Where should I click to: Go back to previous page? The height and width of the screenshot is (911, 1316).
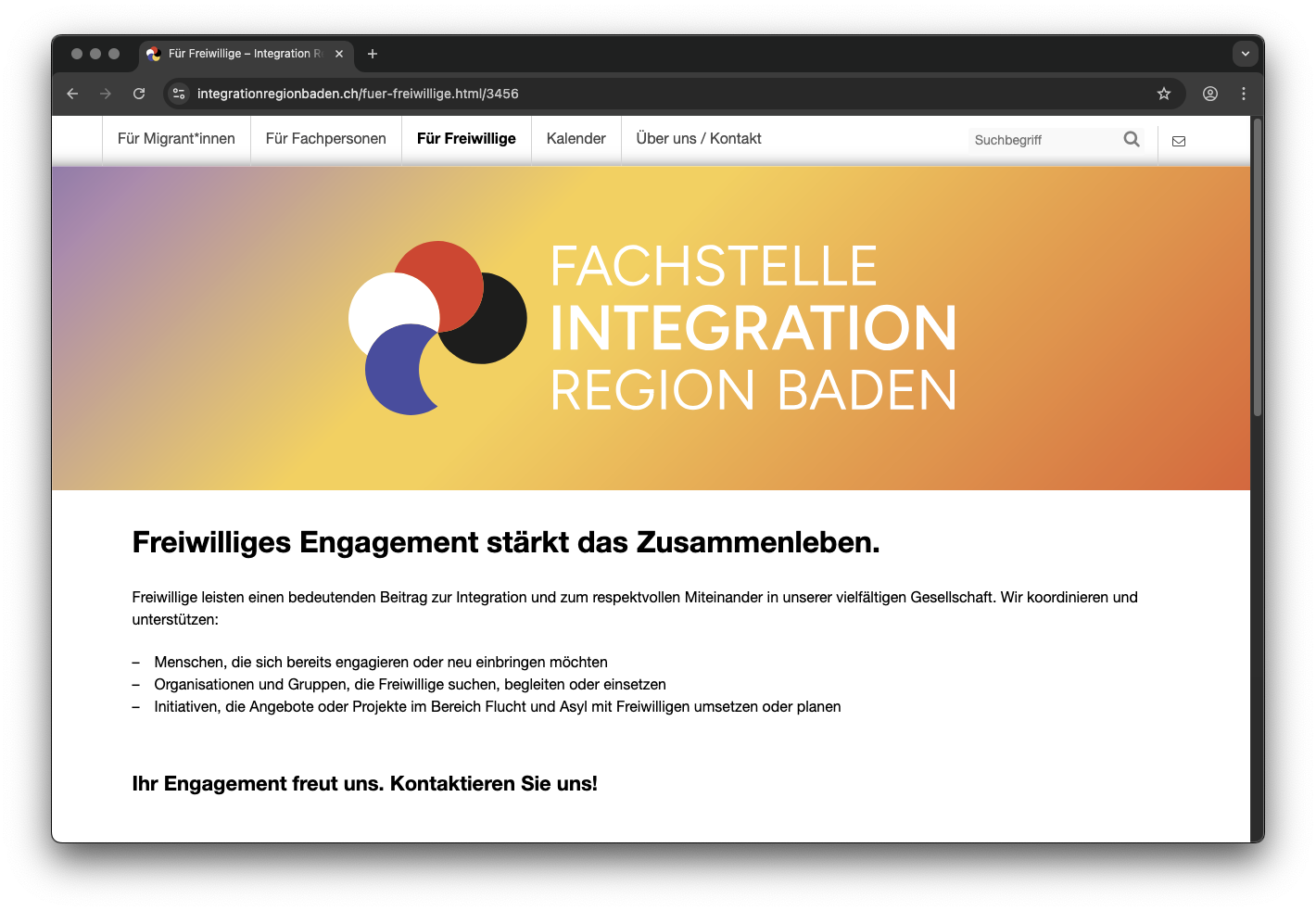tap(72, 94)
